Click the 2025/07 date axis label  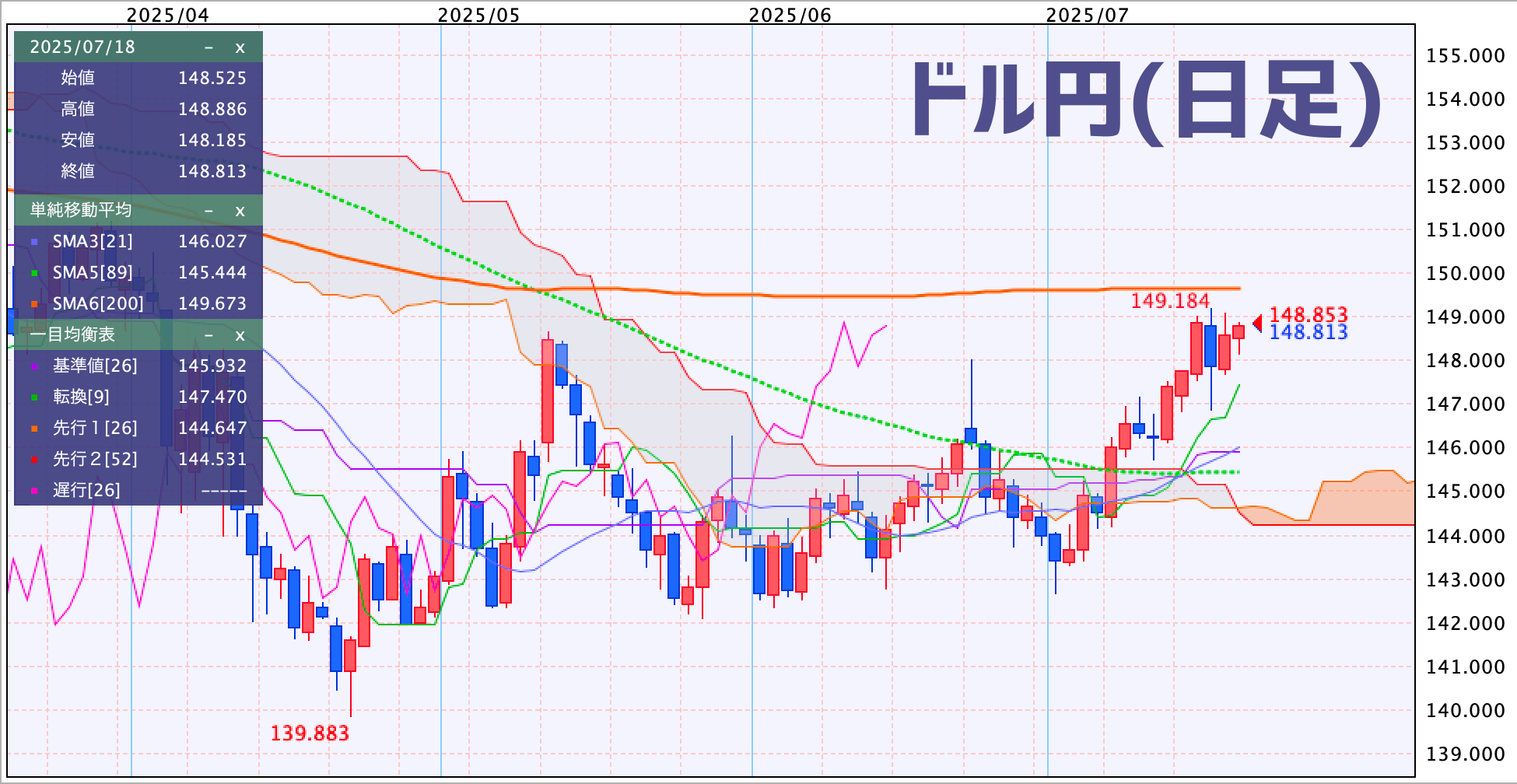point(1088,14)
